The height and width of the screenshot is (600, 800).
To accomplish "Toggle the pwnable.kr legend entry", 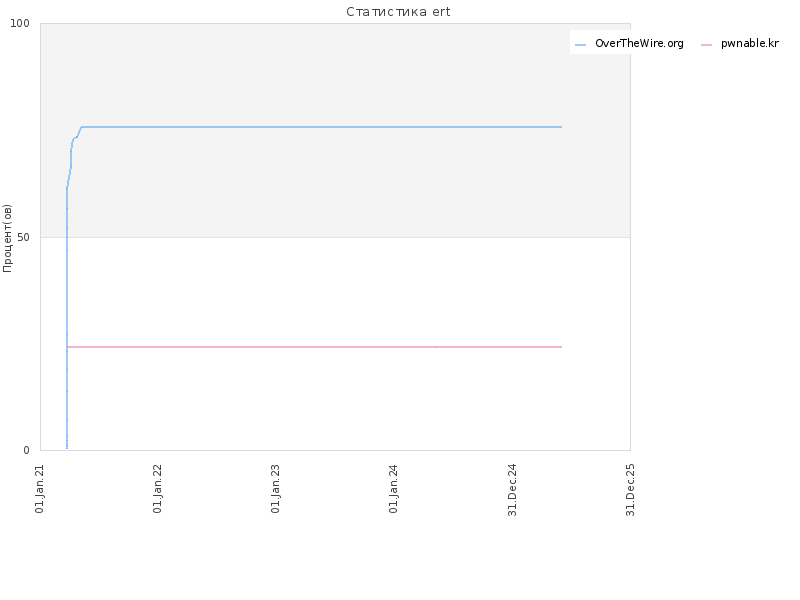I will pyautogui.click(x=740, y=43).
